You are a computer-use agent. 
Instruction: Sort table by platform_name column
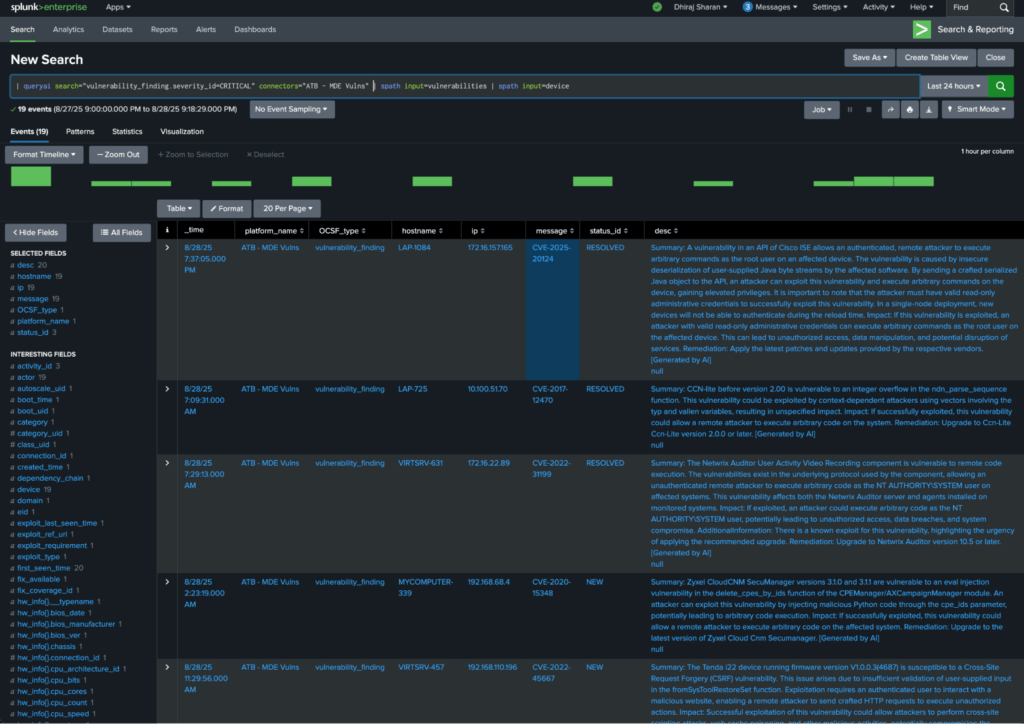click(274, 231)
